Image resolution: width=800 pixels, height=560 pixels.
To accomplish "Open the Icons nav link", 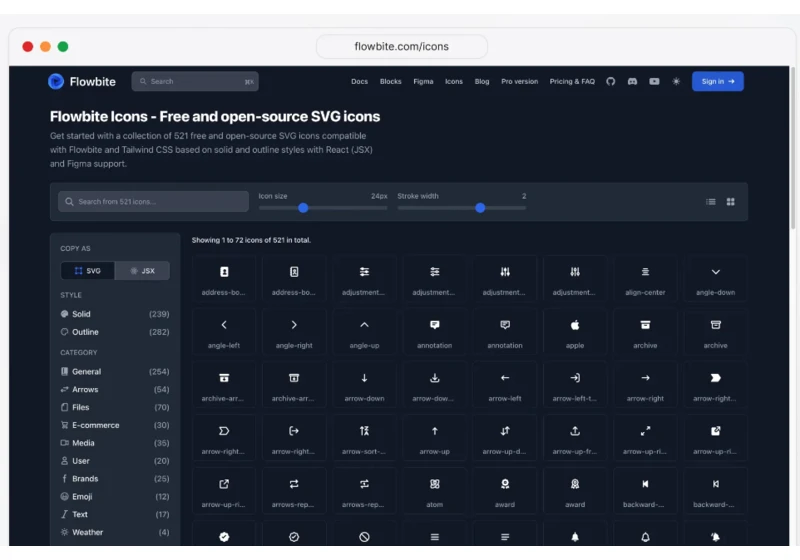I will (x=454, y=82).
